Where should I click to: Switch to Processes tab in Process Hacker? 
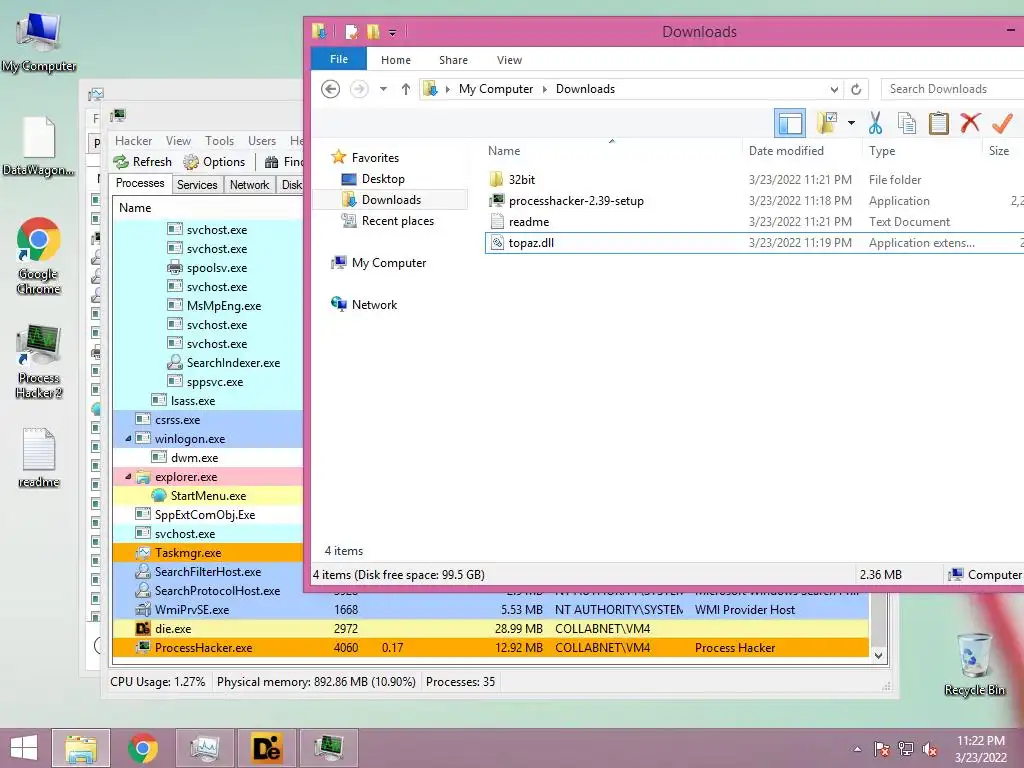click(140, 184)
